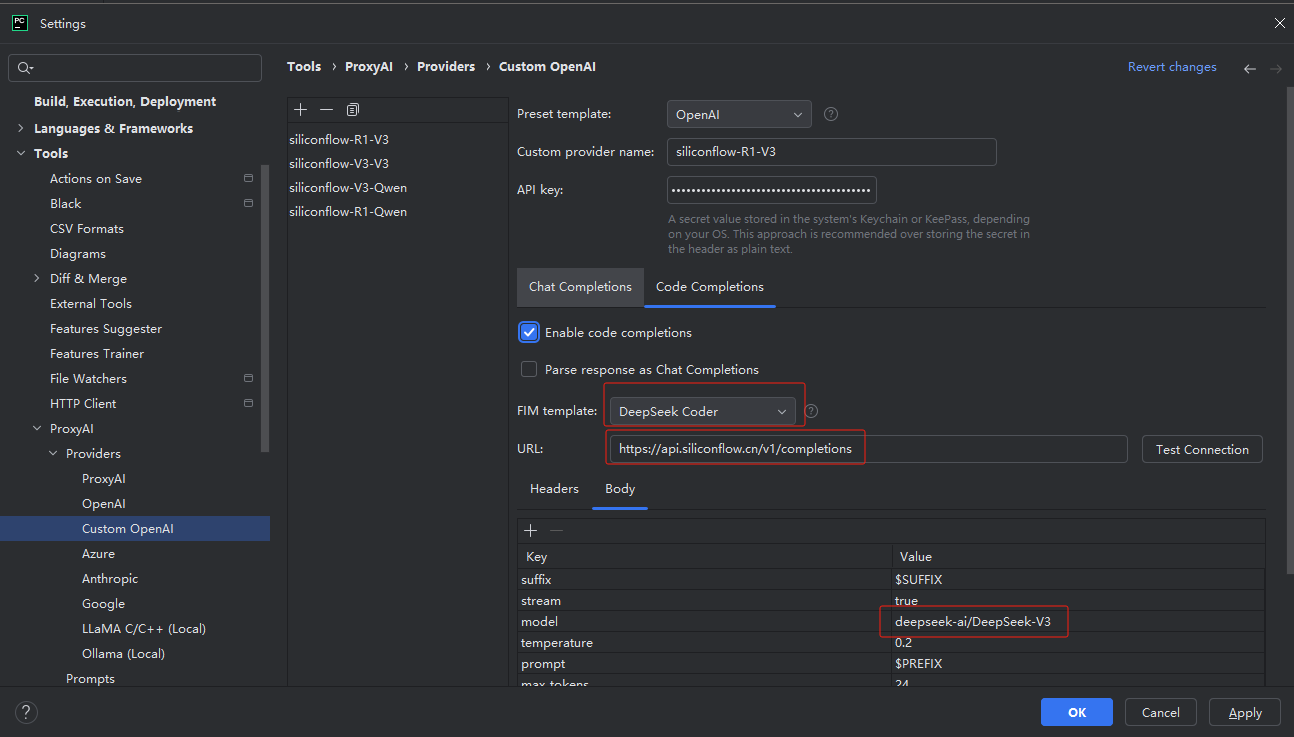Click the URL input field

click(x=868, y=449)
